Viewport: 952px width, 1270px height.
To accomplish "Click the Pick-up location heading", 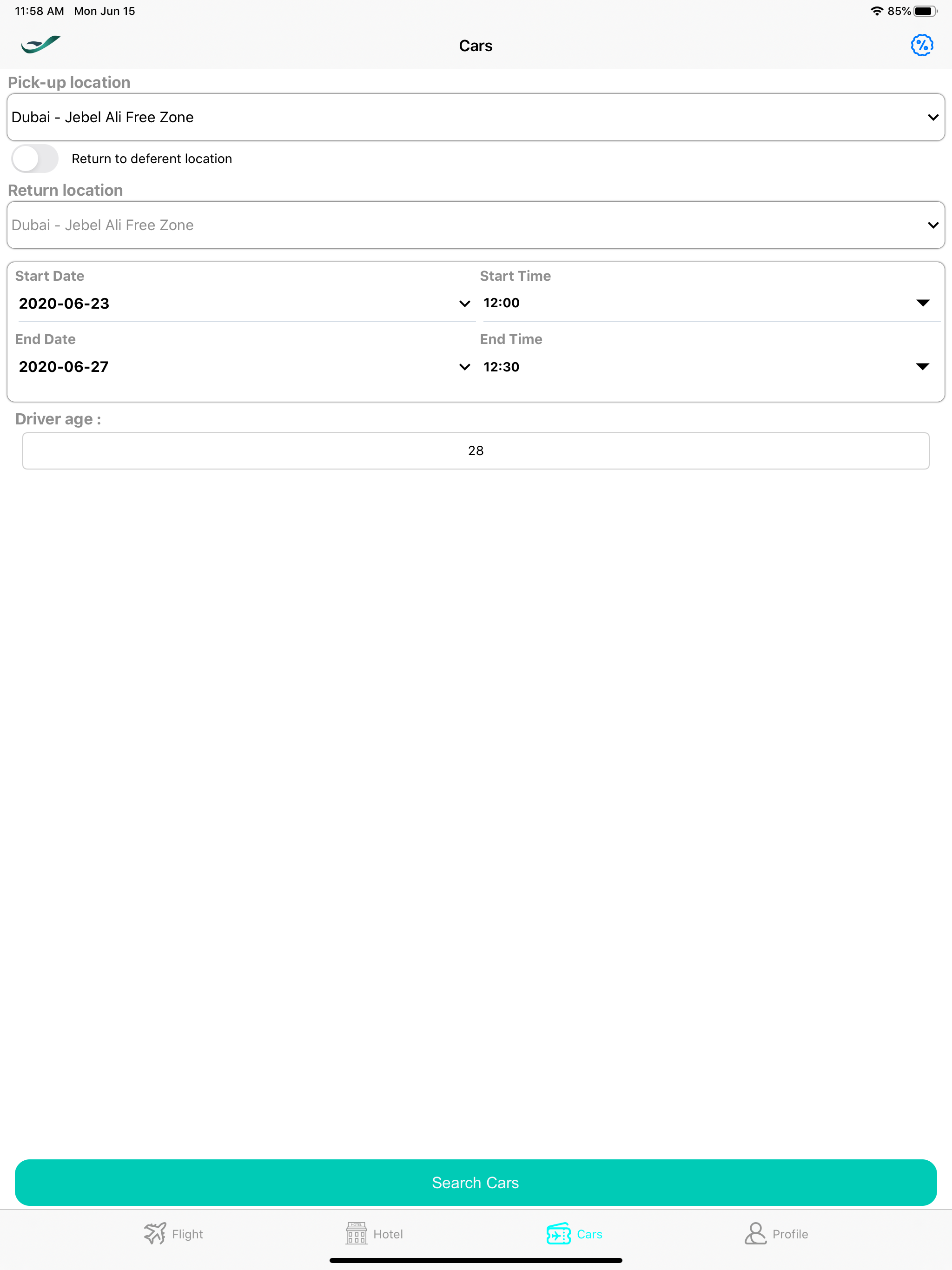I will pos(69,82).
